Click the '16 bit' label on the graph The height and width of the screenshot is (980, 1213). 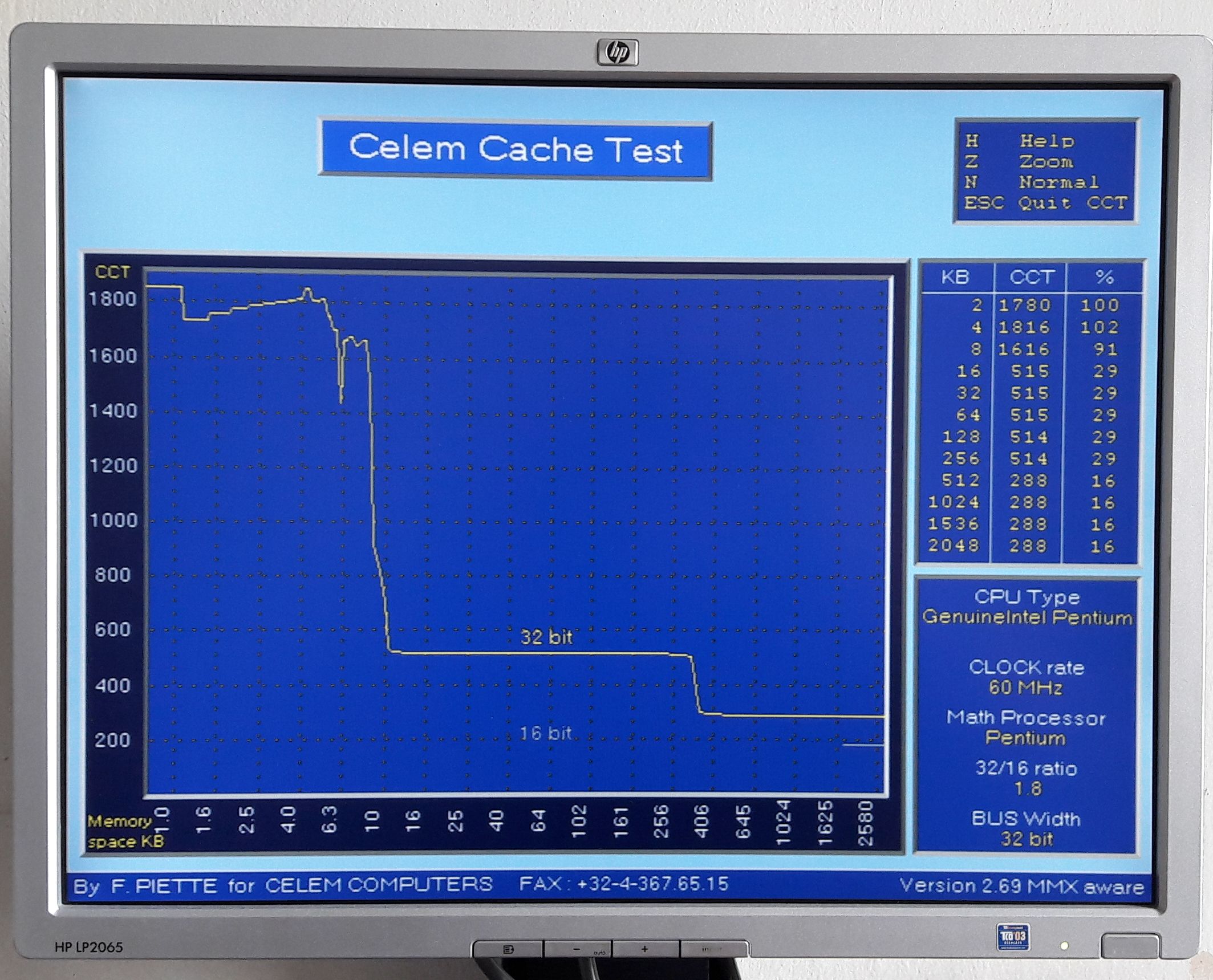pos(545,733)
